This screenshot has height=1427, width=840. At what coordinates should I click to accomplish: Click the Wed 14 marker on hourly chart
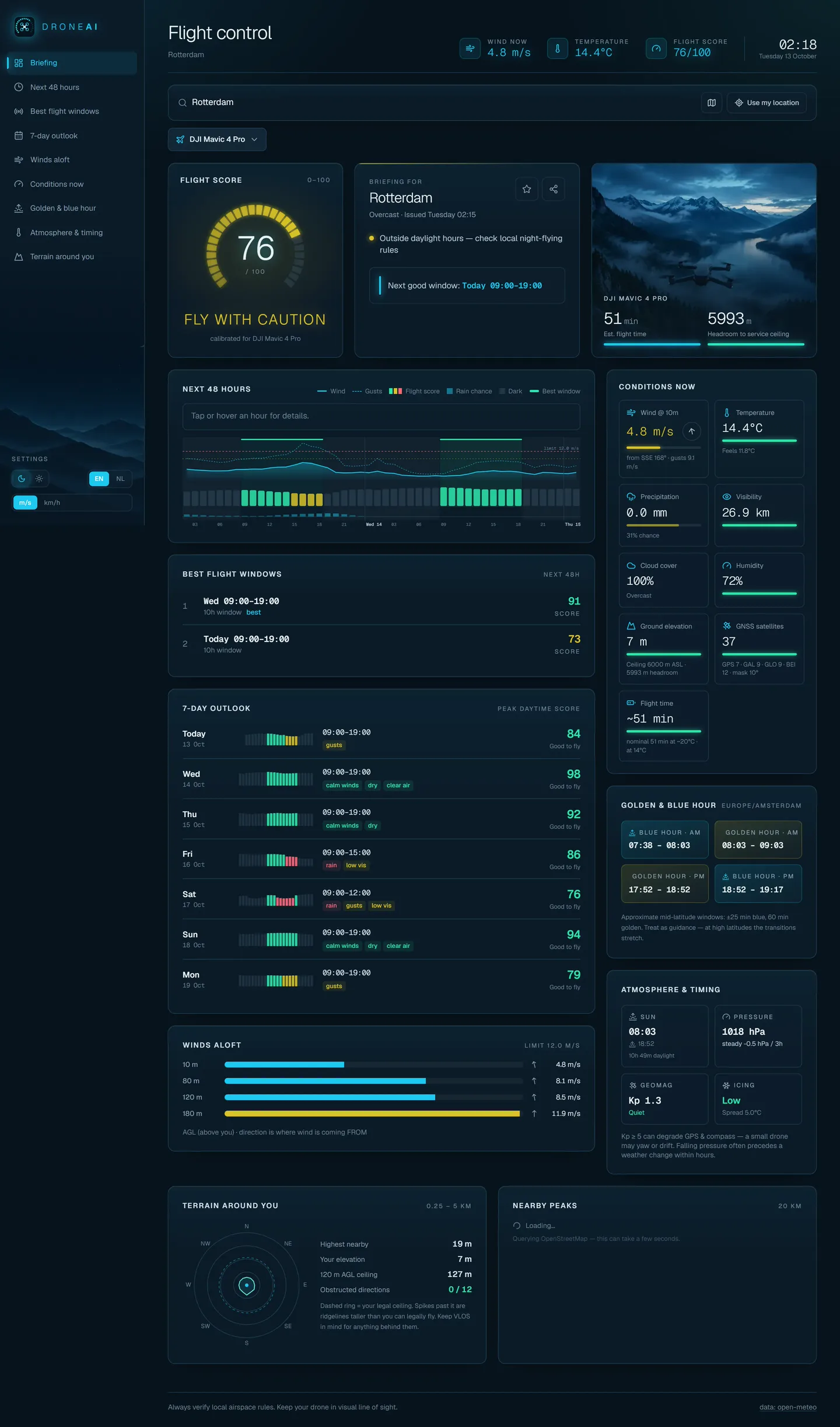coord(373,525)
